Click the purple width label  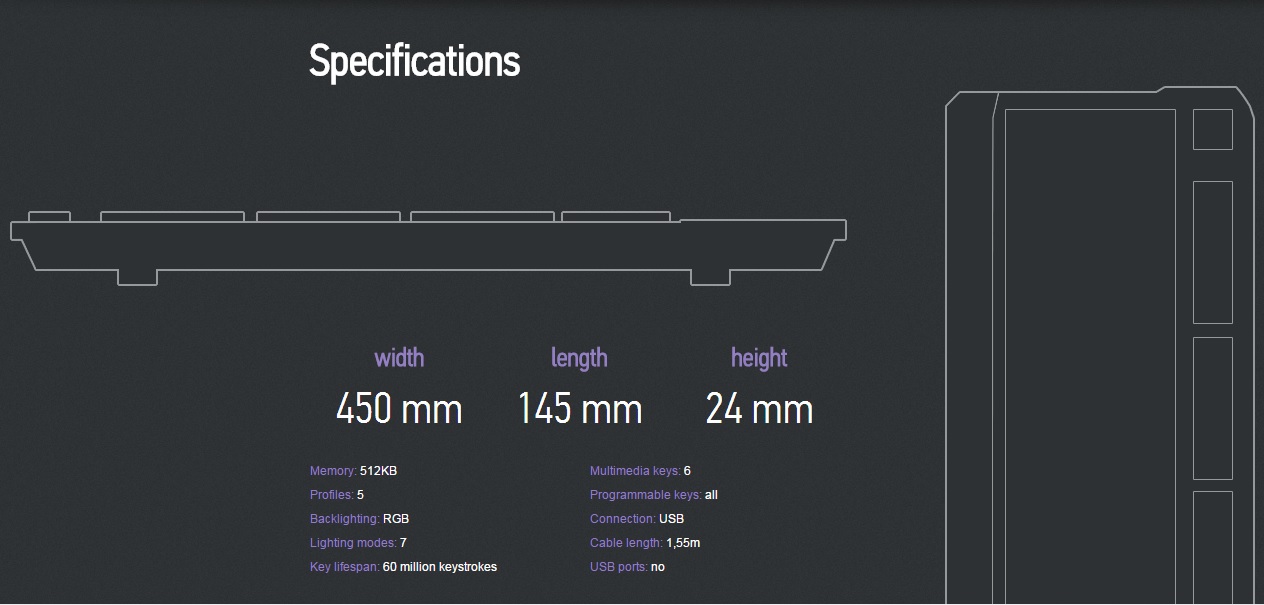point(399,358)
